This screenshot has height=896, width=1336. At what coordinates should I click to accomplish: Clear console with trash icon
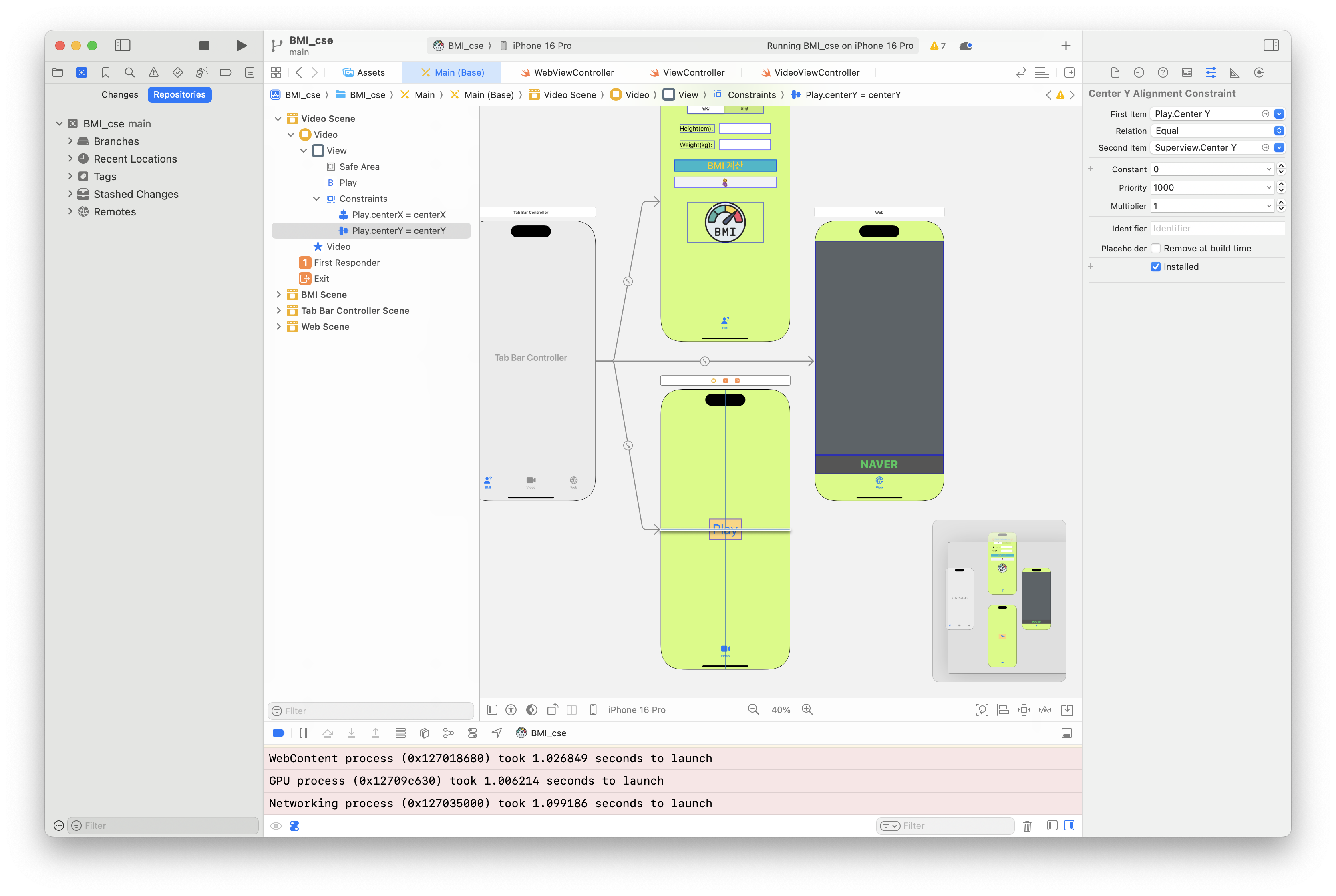click(x=1027, y=826)
